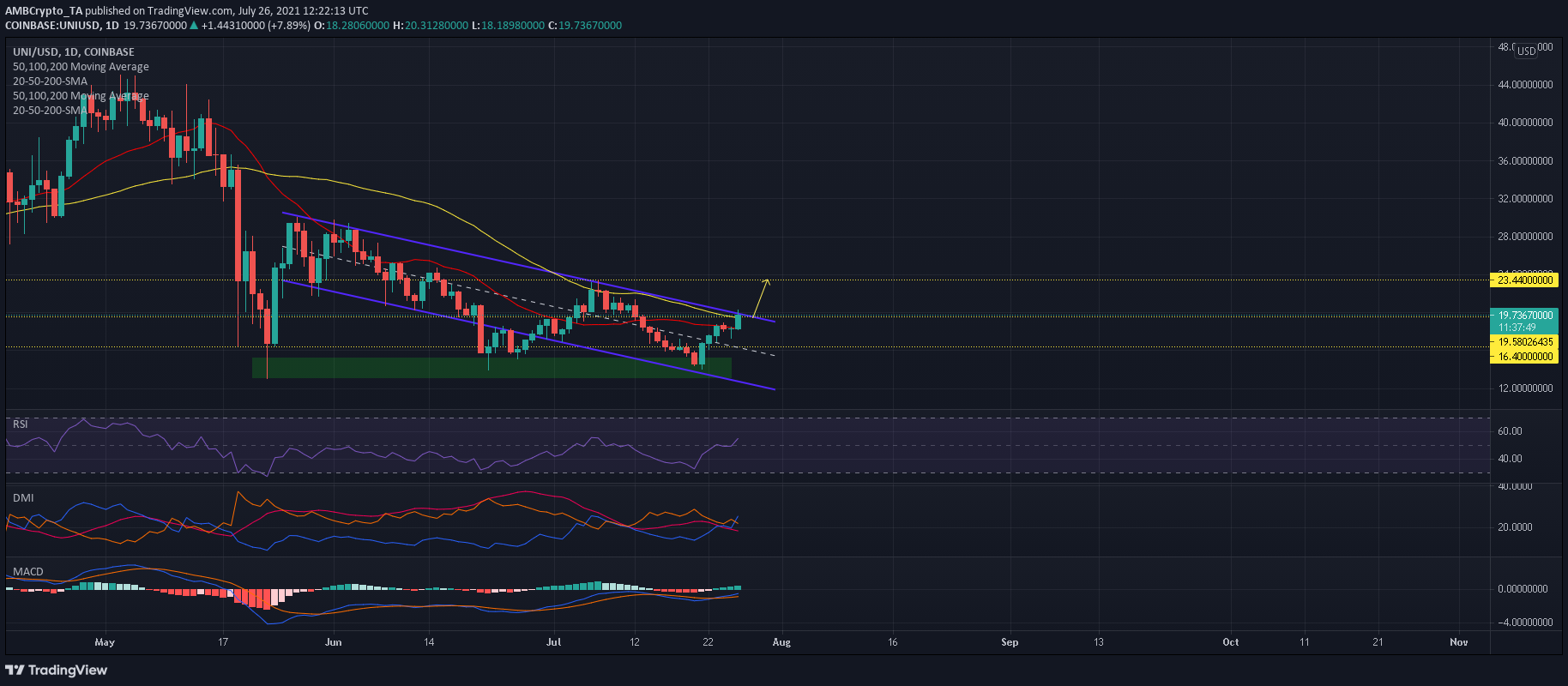Image resolution: width=1568 pixels, height=686 pixels.
Task: Select the DMI pane label
Action: (x=23, y=498)
